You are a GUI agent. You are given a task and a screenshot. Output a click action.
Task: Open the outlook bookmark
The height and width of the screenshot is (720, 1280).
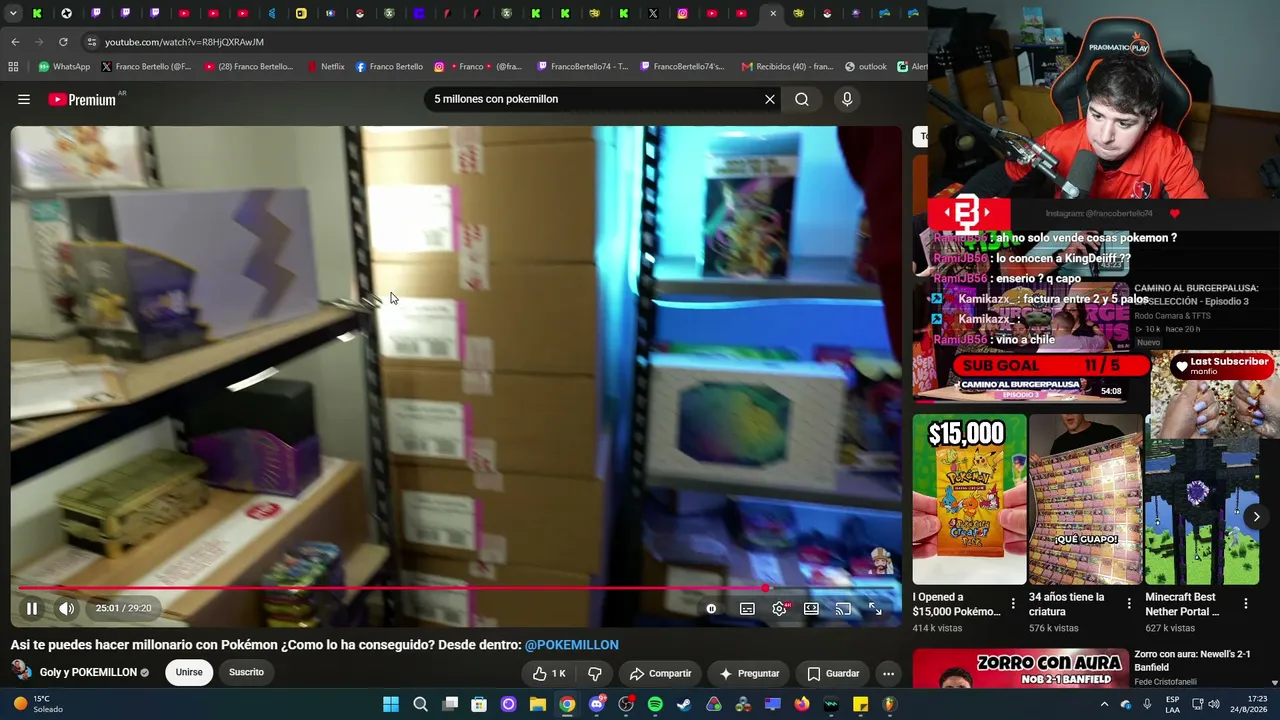click(866, 67)
